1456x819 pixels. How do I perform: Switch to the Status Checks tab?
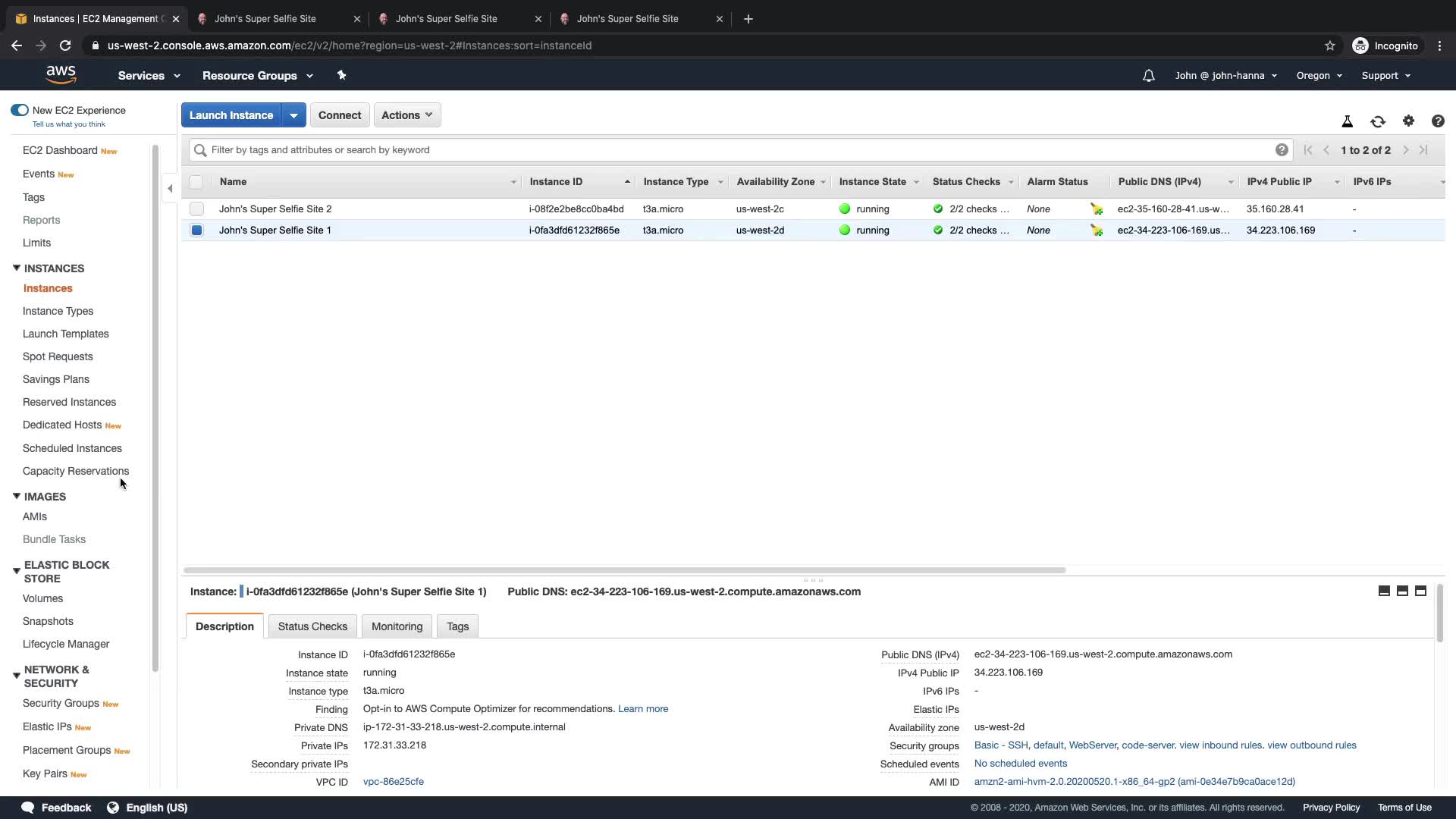(312, 626)
